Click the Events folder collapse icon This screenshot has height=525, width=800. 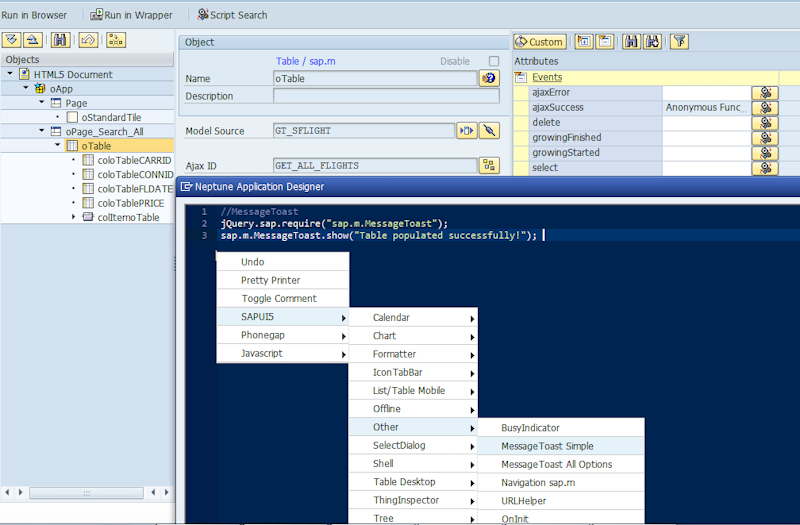[x=521, y=77]
